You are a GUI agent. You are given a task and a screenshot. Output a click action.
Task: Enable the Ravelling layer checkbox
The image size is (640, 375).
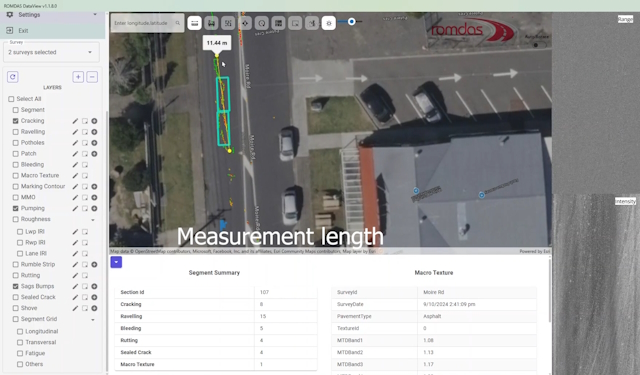[16, 132]
